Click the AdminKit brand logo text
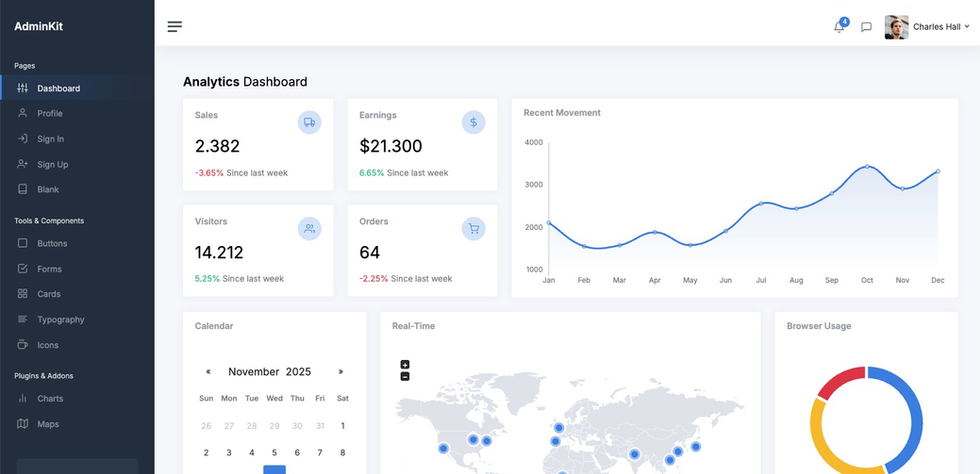This screenshot has height=474, width=980. (x=39, y=26)
